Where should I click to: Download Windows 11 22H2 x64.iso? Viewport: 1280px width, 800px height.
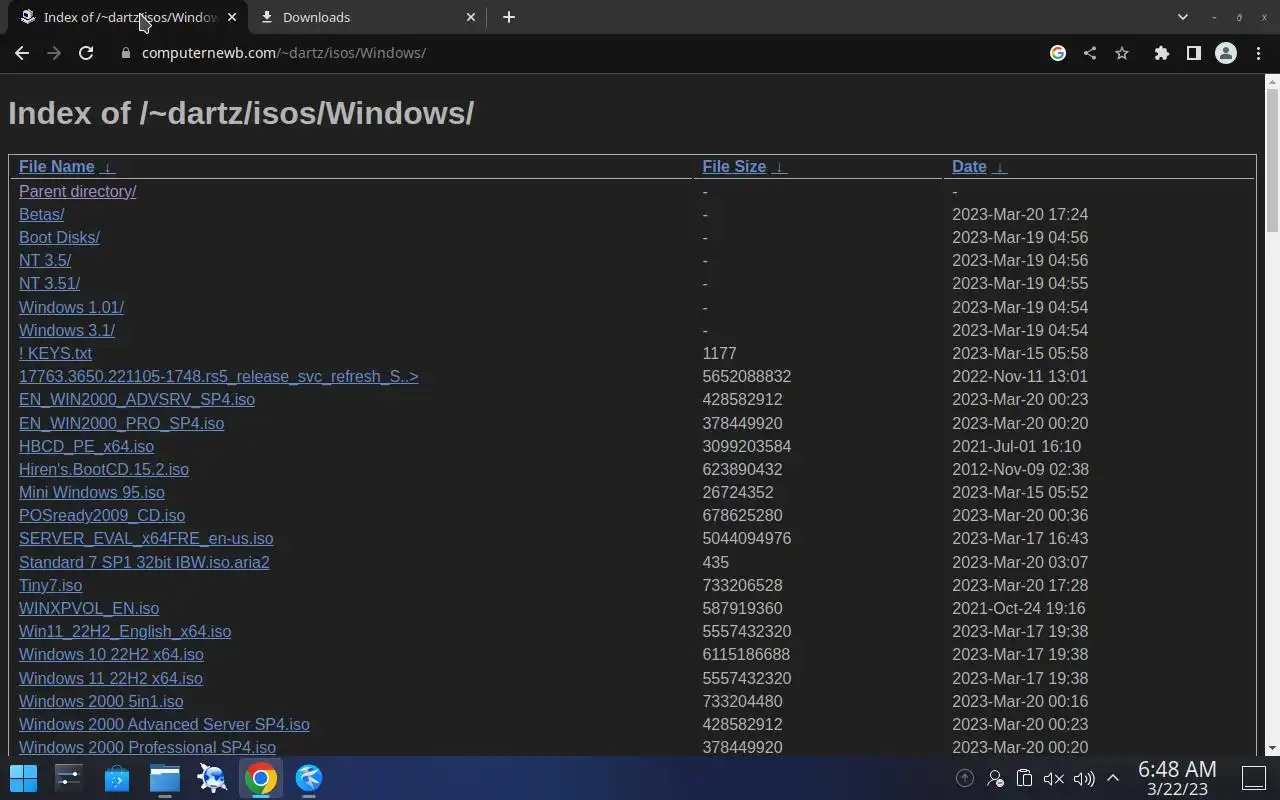click(x=111, y=678)
